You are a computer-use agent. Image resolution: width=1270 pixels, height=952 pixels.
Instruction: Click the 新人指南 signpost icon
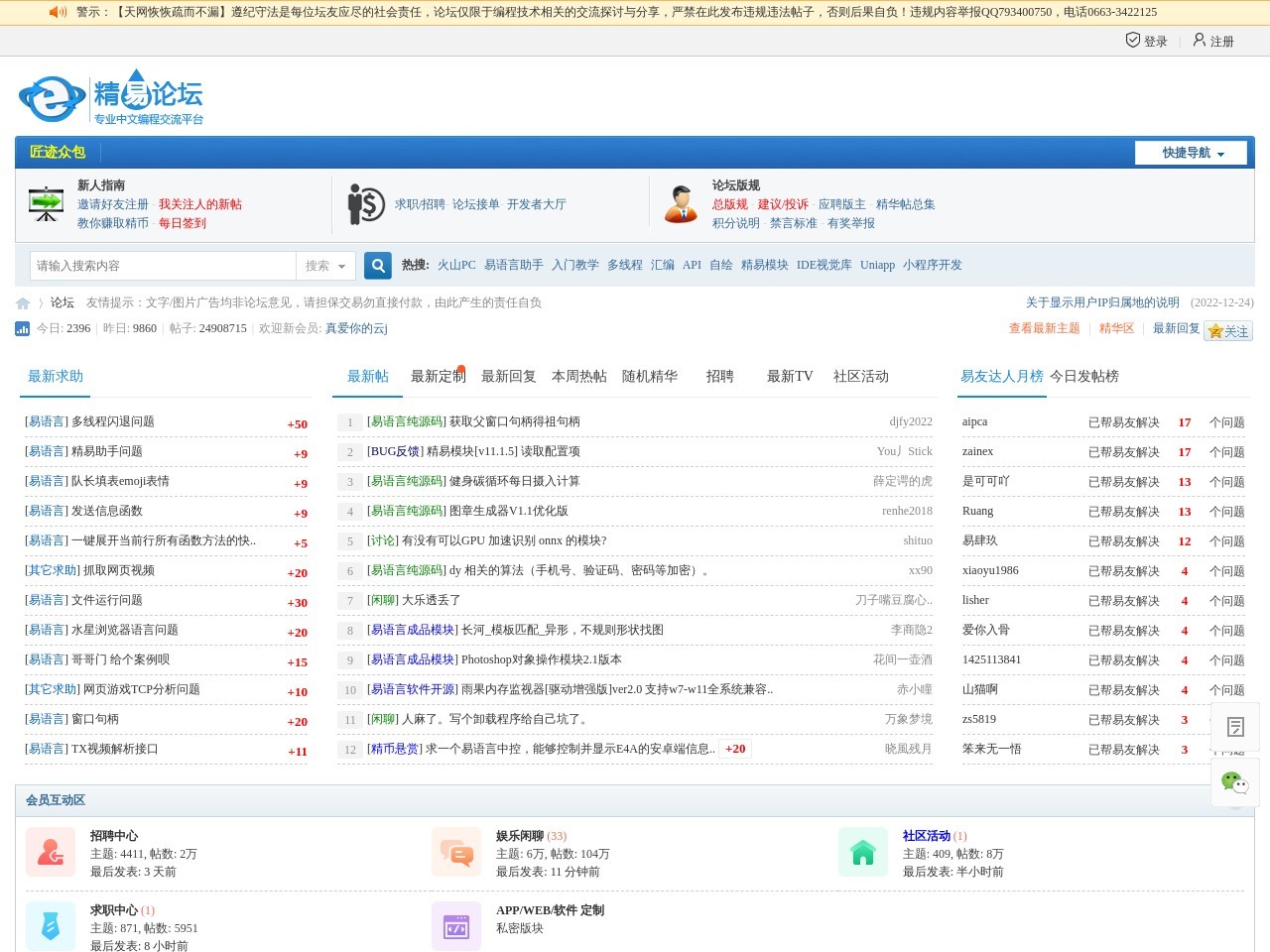46,203
